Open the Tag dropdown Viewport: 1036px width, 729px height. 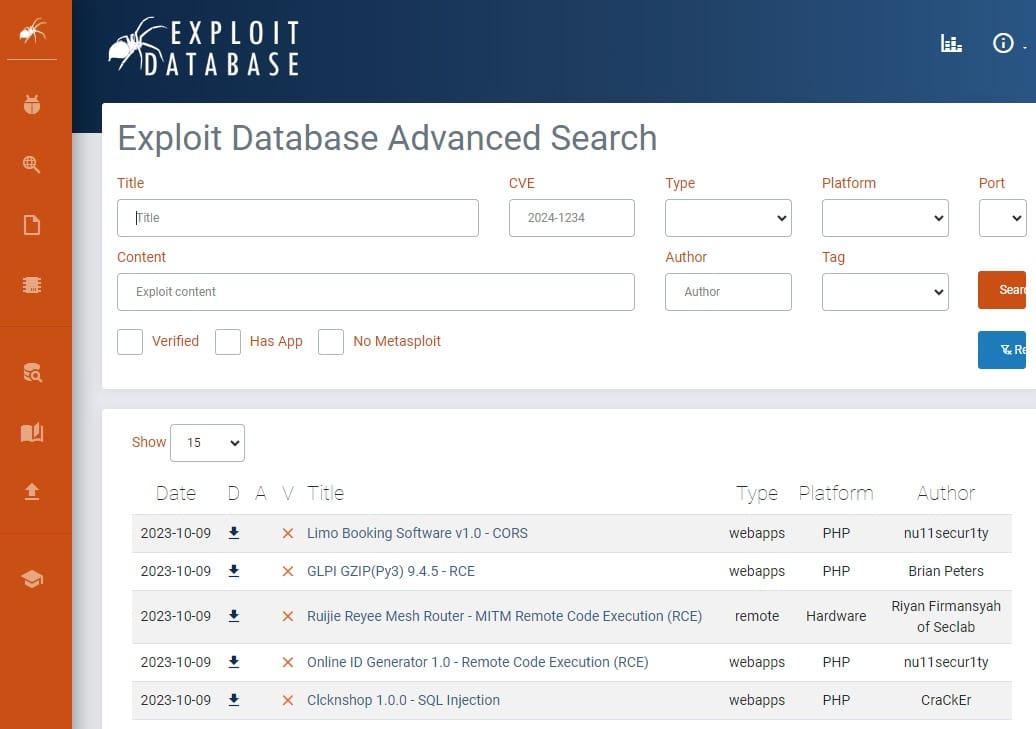[x=885, y=292]
